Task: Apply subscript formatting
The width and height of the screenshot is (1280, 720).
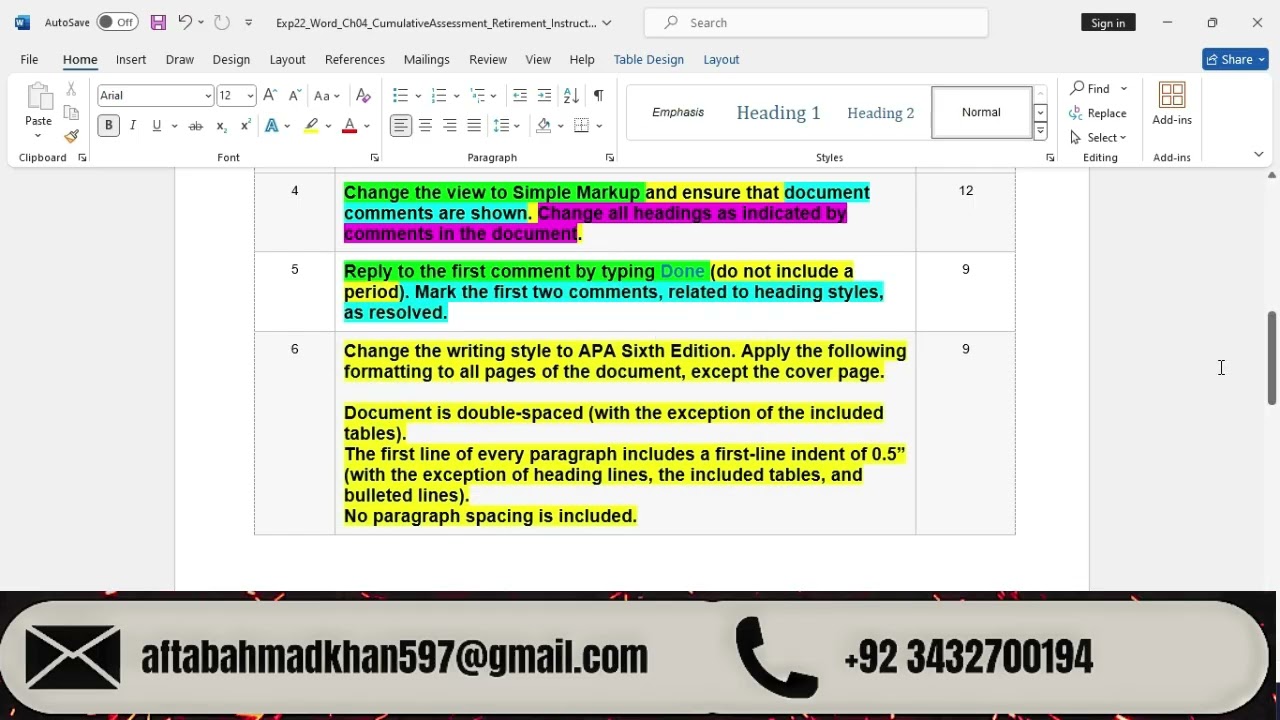Action: pyautogui.click(x=221, y=125)
